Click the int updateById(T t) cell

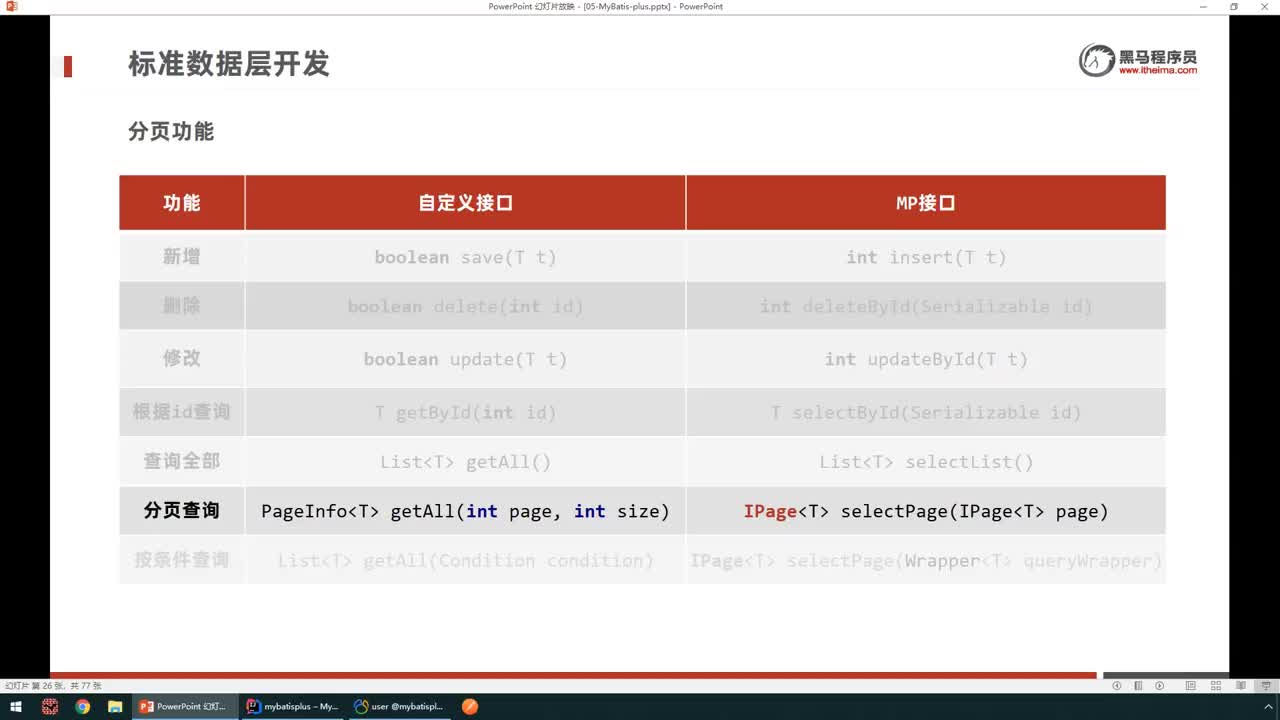pos(926,359)
